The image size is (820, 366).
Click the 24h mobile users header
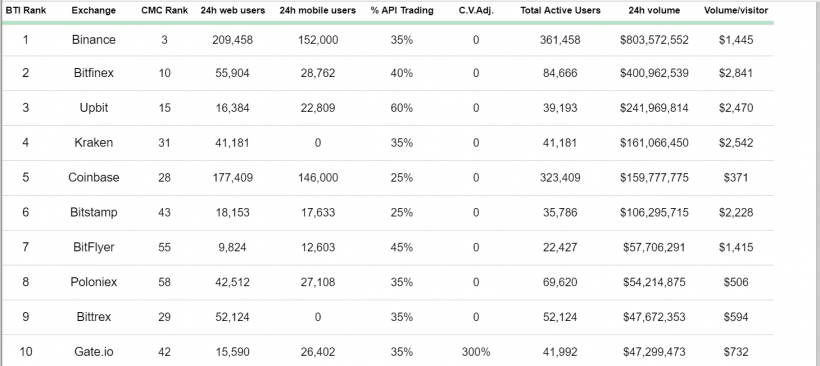[317, 10]
